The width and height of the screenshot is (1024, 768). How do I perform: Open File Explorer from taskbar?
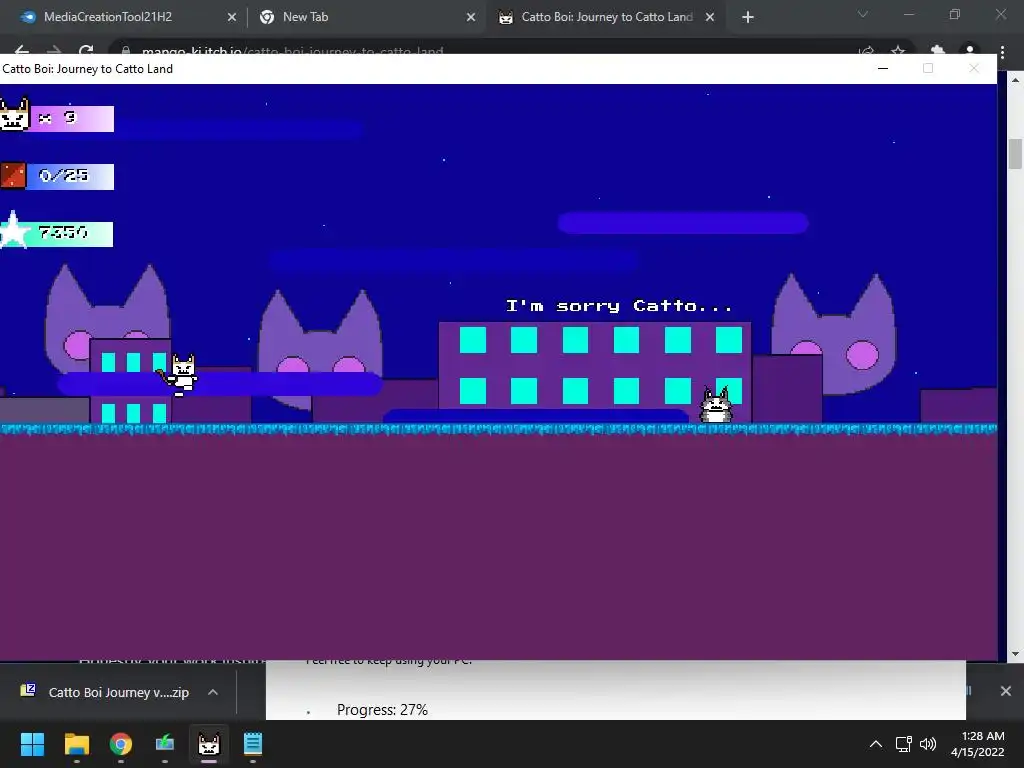pyautogui.click(x=76, y=744)
